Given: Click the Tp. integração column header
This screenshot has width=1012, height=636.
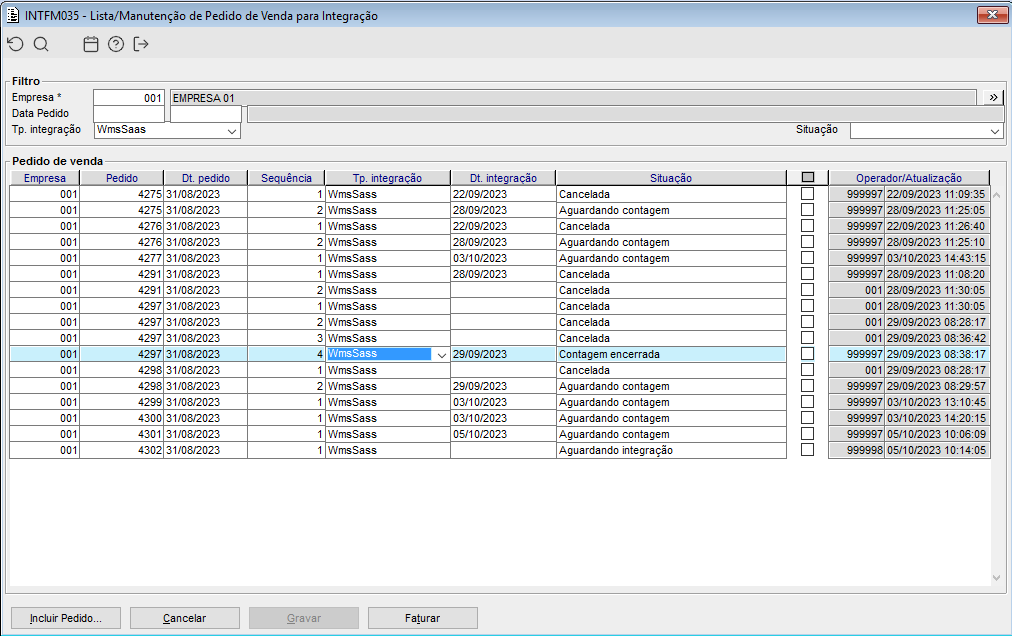Looking at the screenshot, I should click(x=387, y=178).
